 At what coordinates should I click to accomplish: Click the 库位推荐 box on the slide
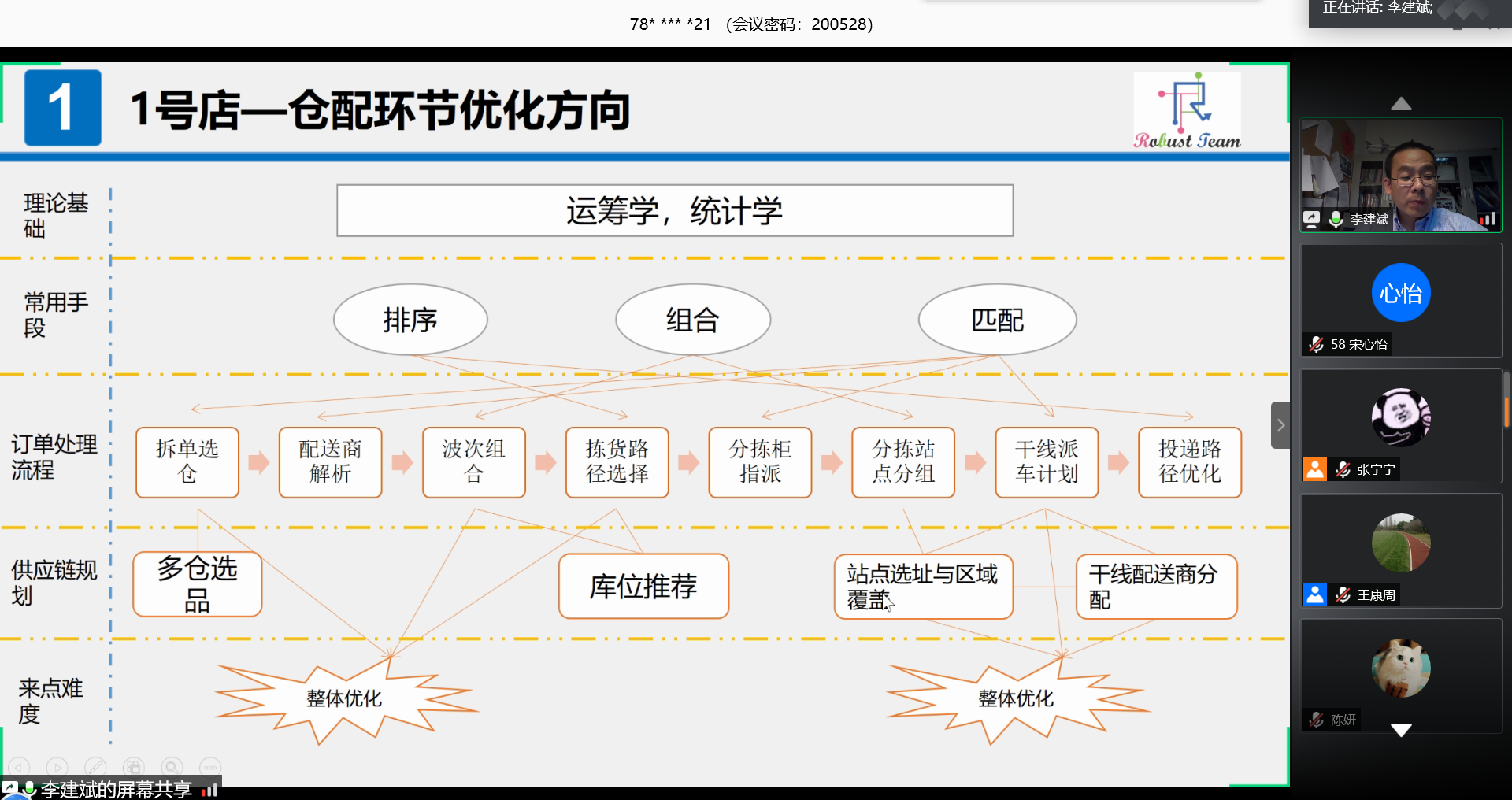point(643,586)
